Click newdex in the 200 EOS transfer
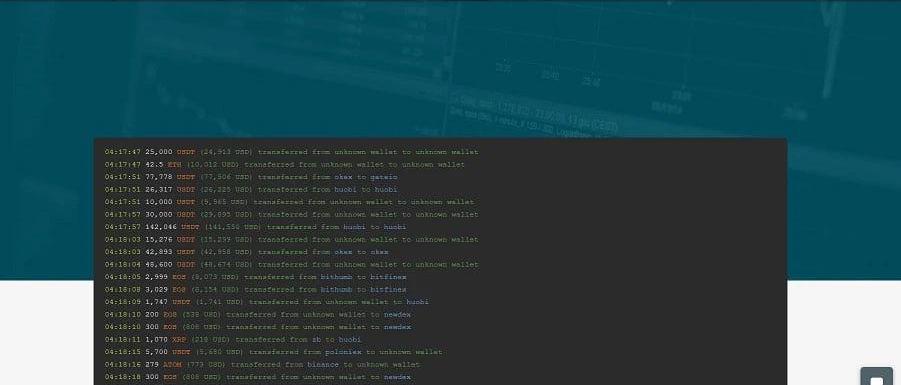This screenshot has width=901, height=385. pyautogui.click(x=397, y=315)
